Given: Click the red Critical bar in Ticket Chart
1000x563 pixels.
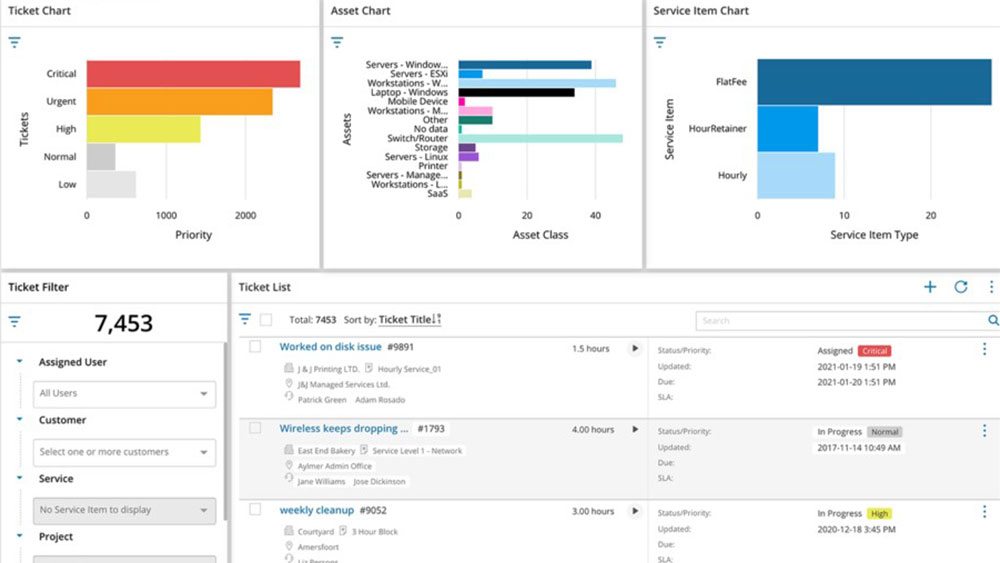Looking at the screenshot, I should pyautogui.click(x=192, y=74).
